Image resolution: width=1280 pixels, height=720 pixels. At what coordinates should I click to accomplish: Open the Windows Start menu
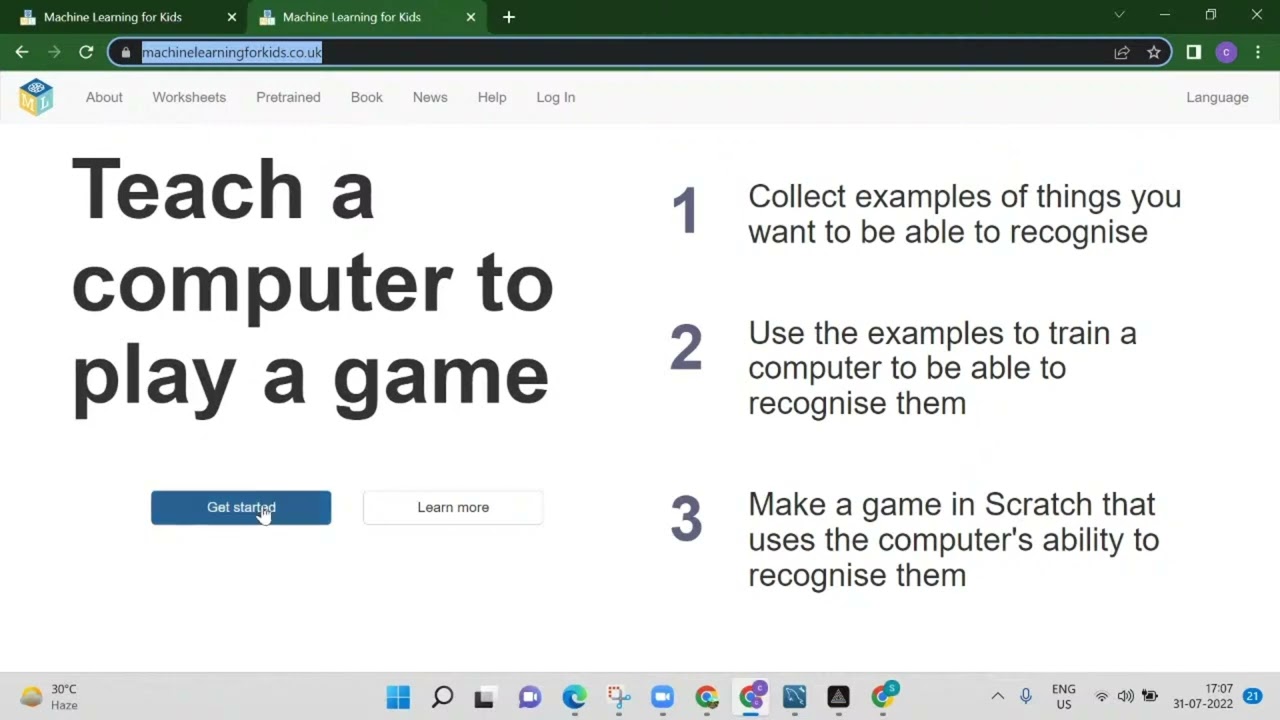point(398,697)
